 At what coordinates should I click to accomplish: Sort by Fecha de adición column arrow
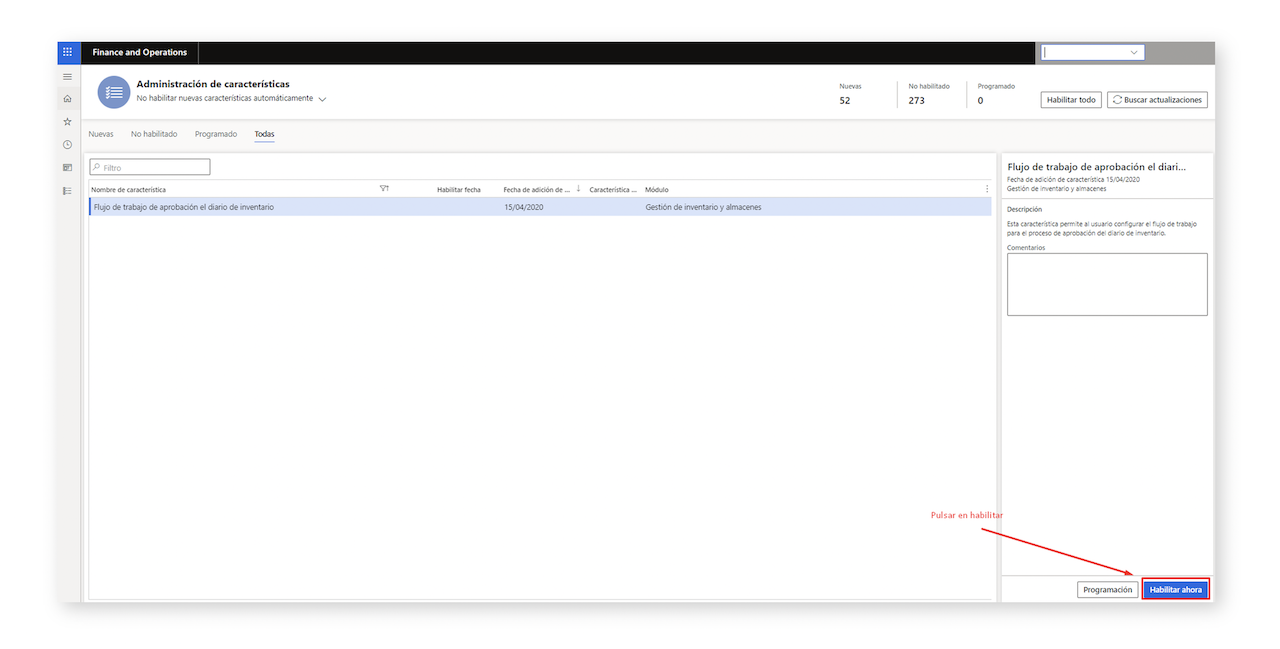tap(578, 188)
